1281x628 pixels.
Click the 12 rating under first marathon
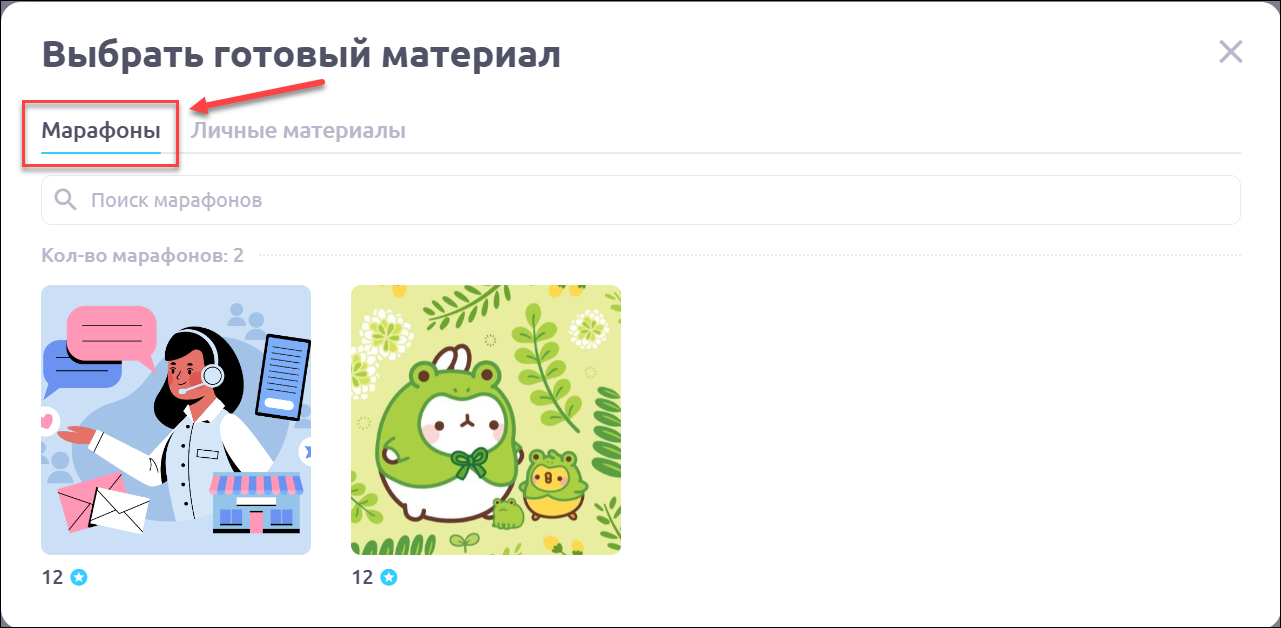point(52,578)
